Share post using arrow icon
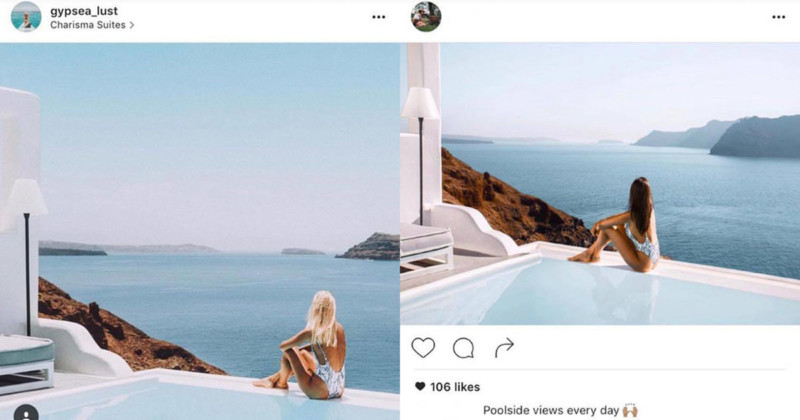 (x=504, y=348)
